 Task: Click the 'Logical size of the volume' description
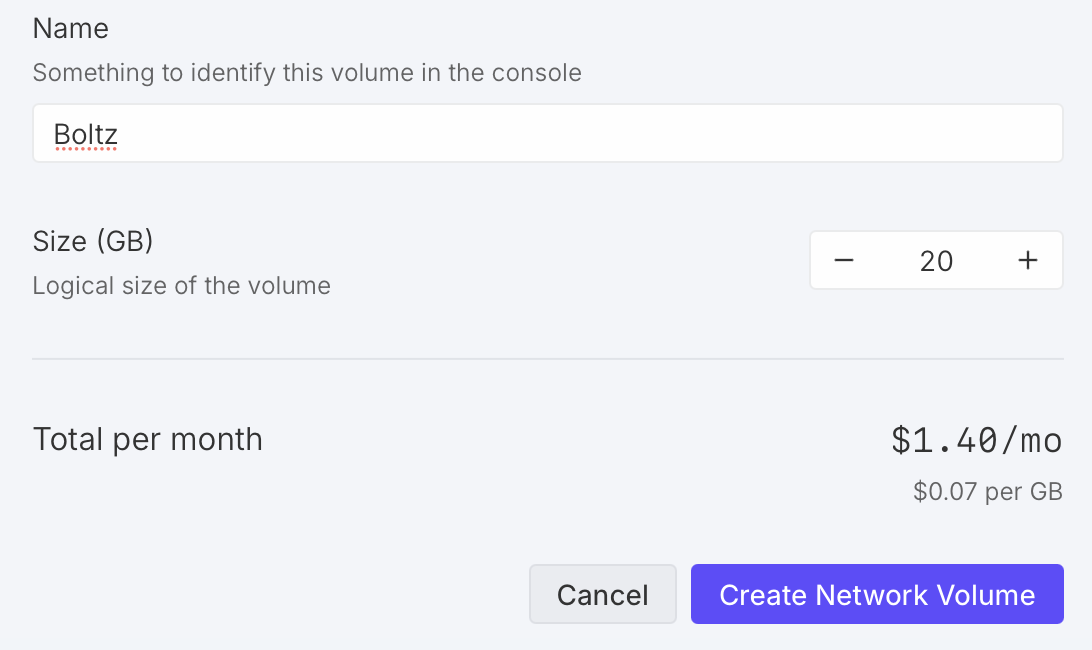point(181,286)
